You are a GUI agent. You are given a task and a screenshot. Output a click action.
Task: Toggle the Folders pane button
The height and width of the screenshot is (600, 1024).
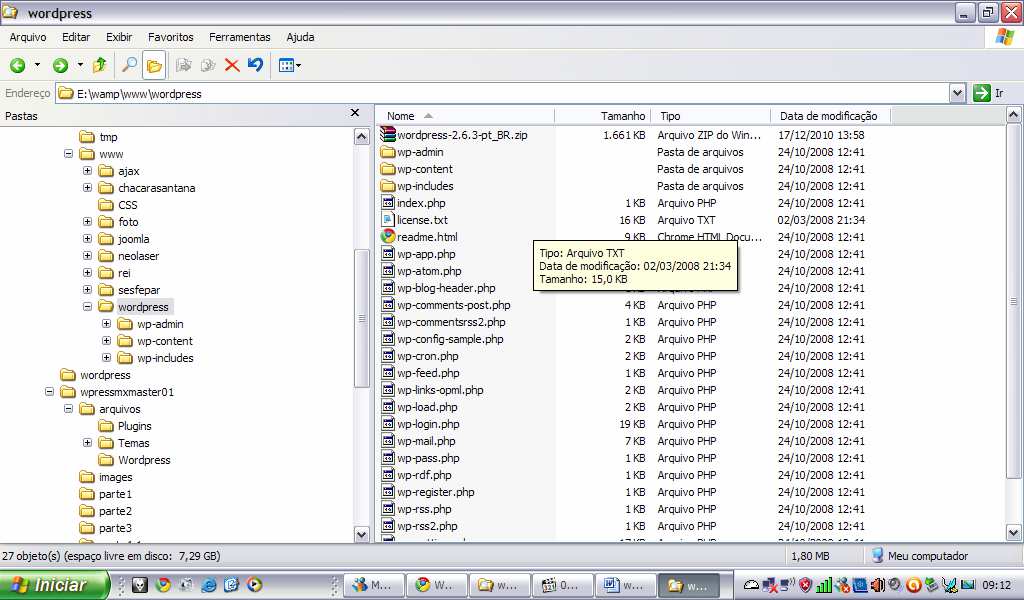[x=154, y=65]
